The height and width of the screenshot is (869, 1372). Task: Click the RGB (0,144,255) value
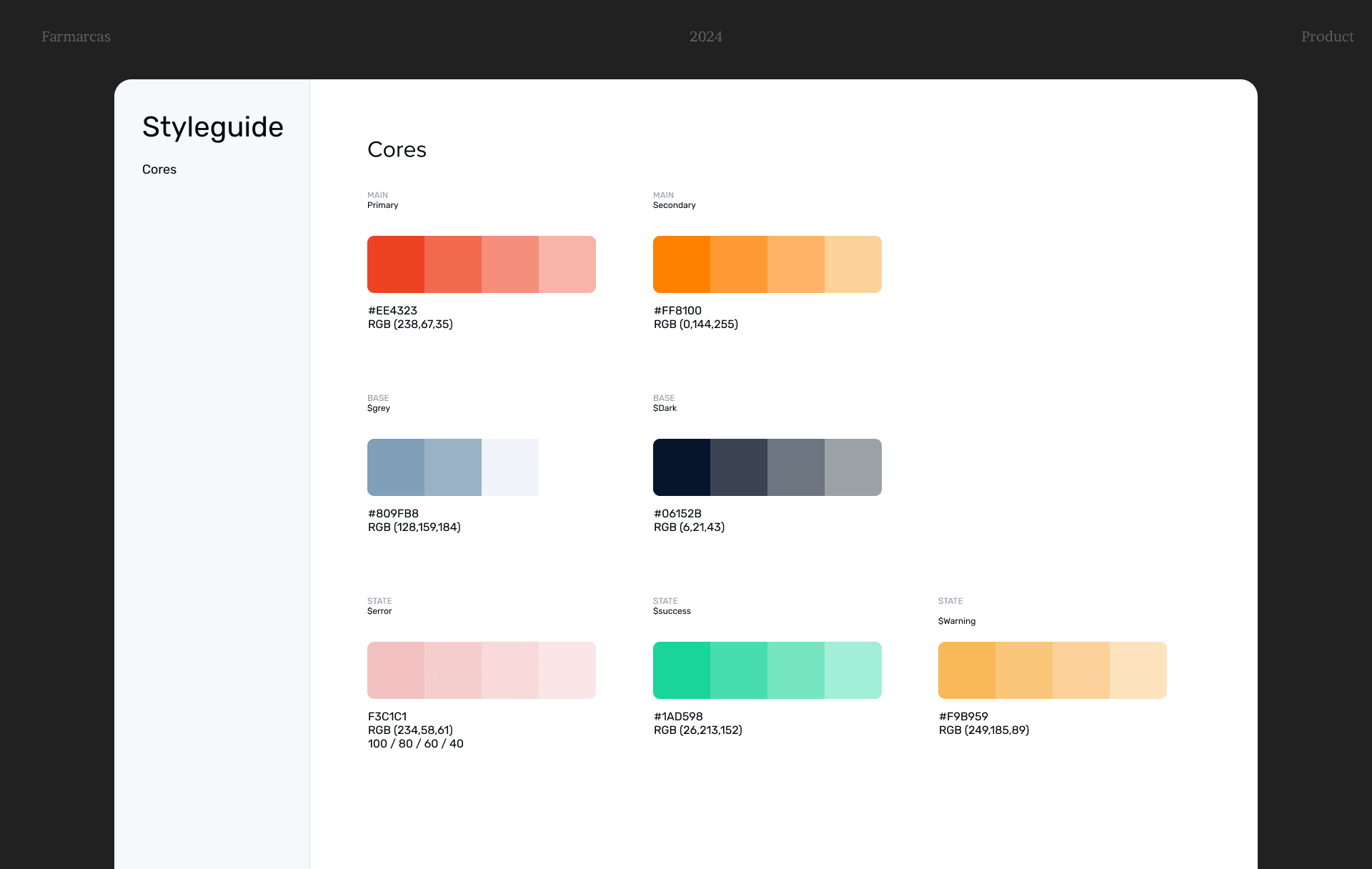[x=696, y=324]
